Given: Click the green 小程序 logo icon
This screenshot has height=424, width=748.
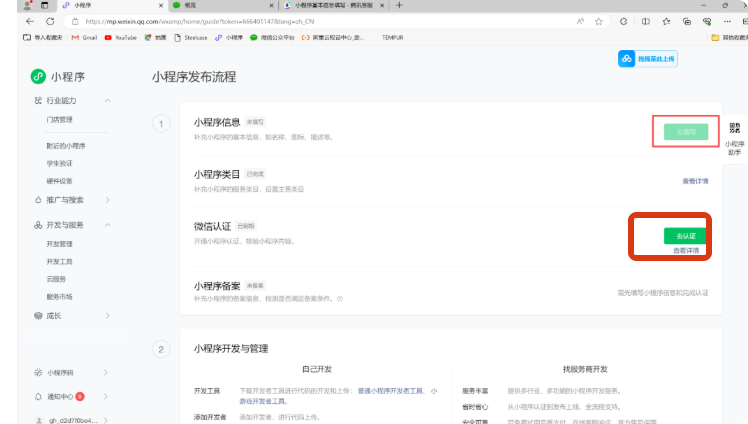Looking at the screenshot, I should click(x=38, y=76).
